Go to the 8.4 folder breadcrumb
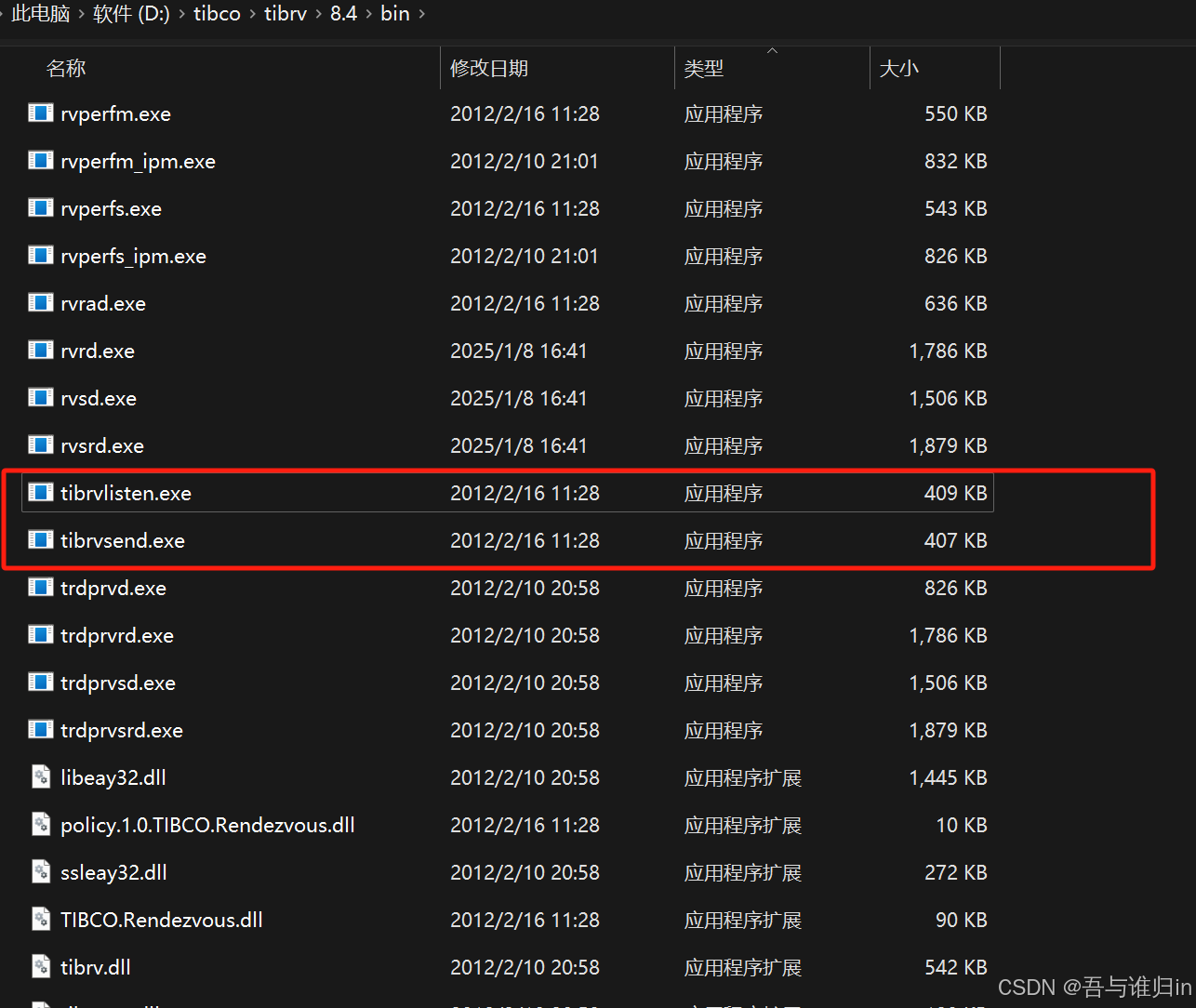 pos(343,14)
